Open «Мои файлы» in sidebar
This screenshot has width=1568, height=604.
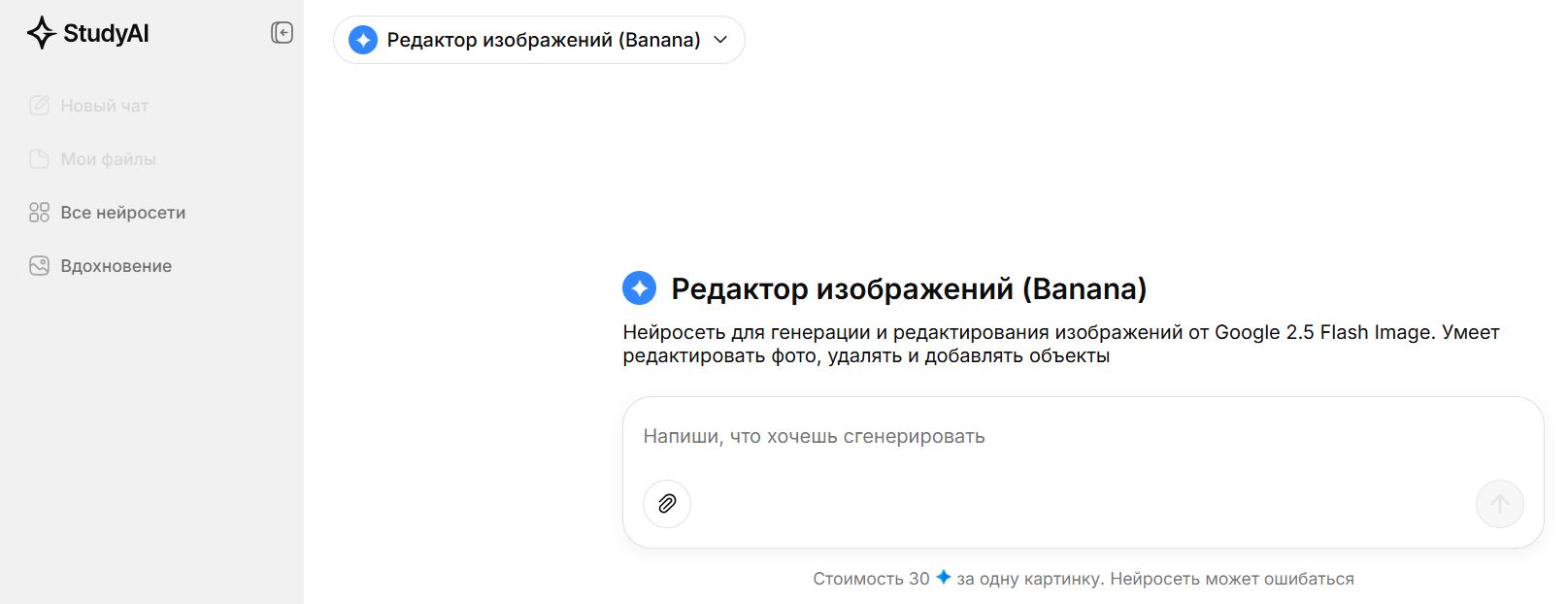(x=108, y=159)
